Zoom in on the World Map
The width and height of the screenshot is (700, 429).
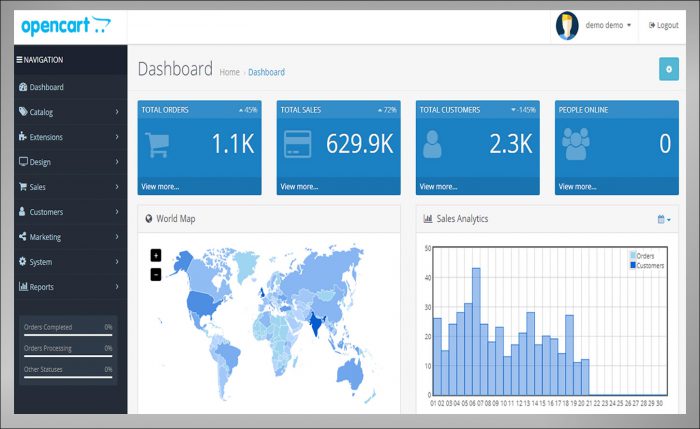pos(156,256)
